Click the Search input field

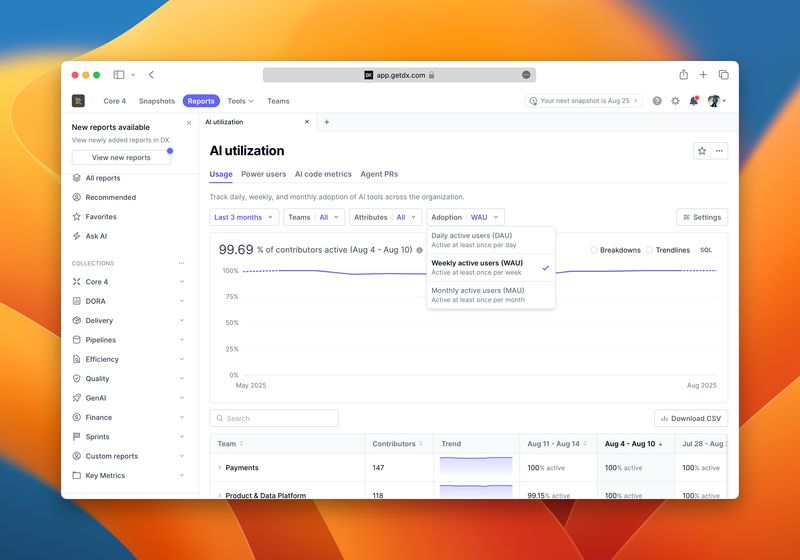[x=274, y=418]
